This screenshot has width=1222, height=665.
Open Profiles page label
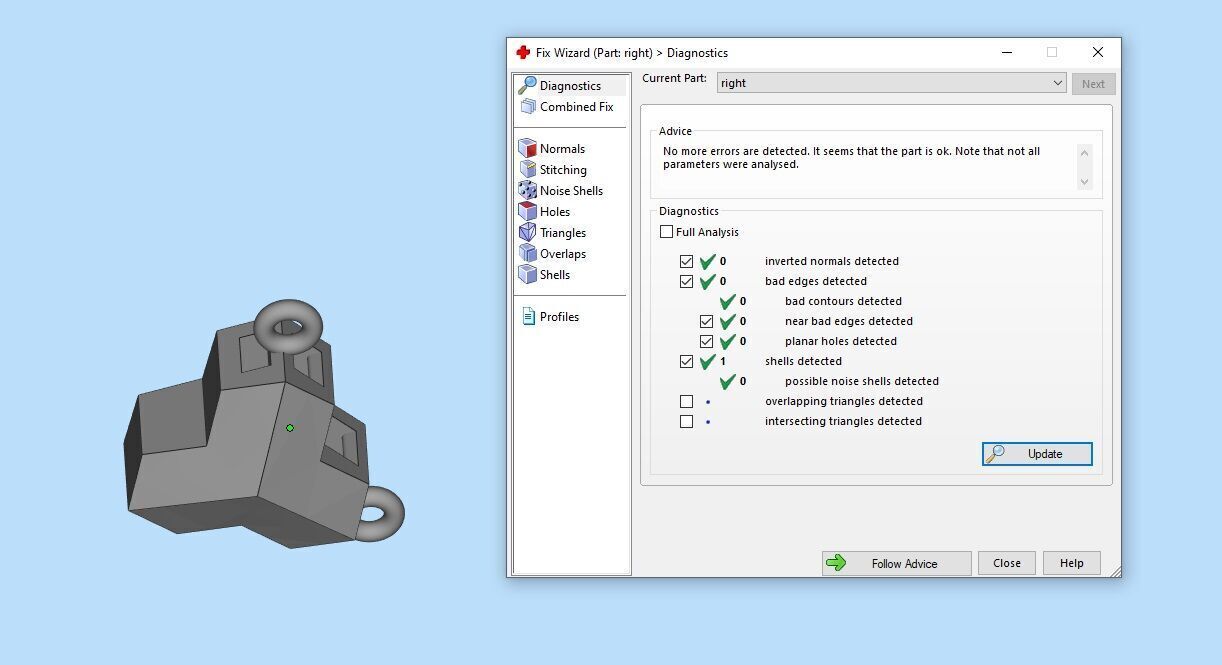click(559, 317)
